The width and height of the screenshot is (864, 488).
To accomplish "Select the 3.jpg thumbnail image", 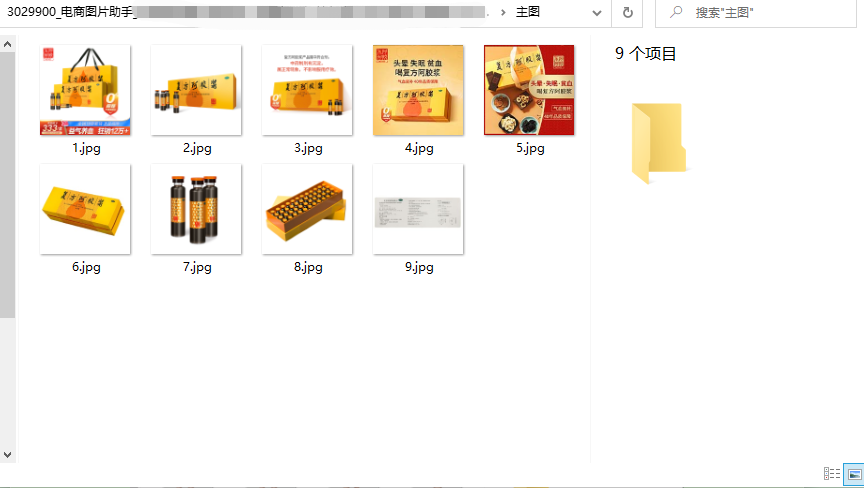I will (307, 90).
